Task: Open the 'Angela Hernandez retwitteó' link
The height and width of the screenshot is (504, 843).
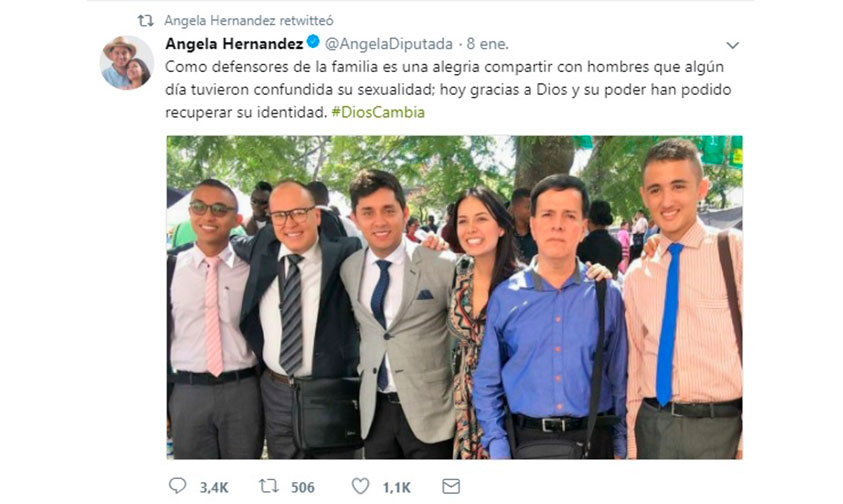Action: point(248,21)
